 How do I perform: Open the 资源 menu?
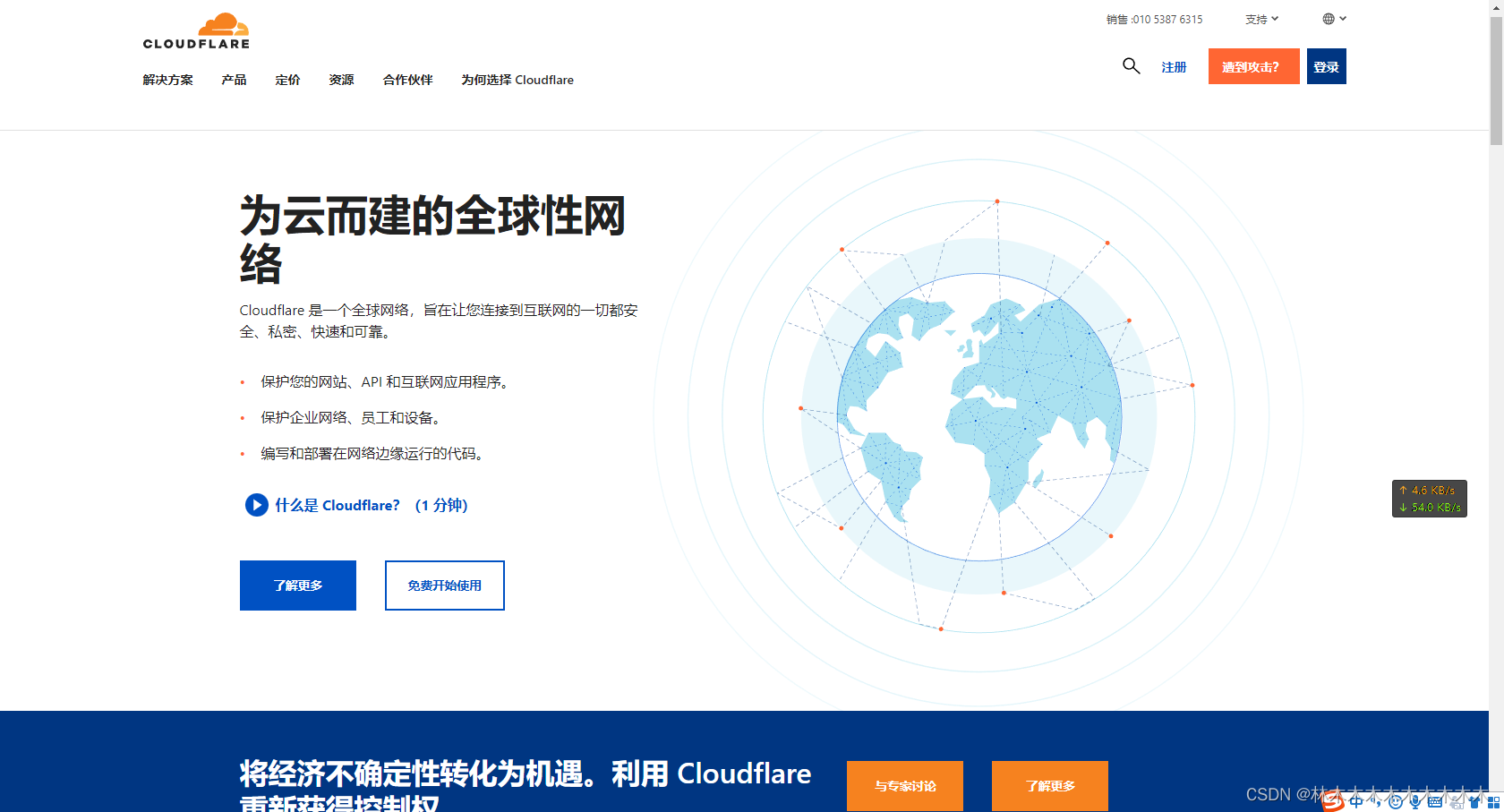341,80
